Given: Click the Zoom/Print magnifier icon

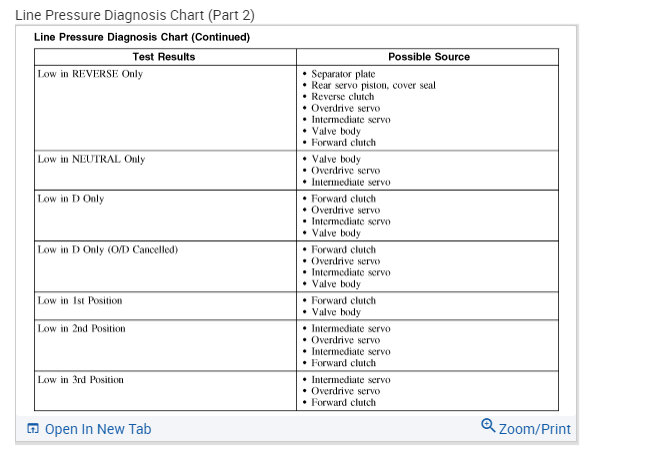Looking at the screenshot, I should 488,426.
